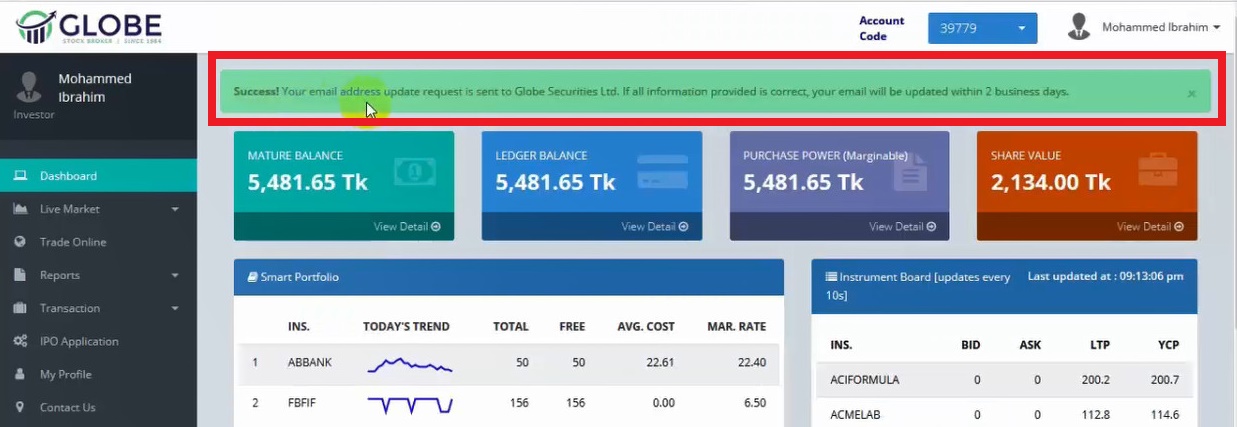Dismiss the green success alert banner
The image size is (1237, 427).
tap(1190, 93)
